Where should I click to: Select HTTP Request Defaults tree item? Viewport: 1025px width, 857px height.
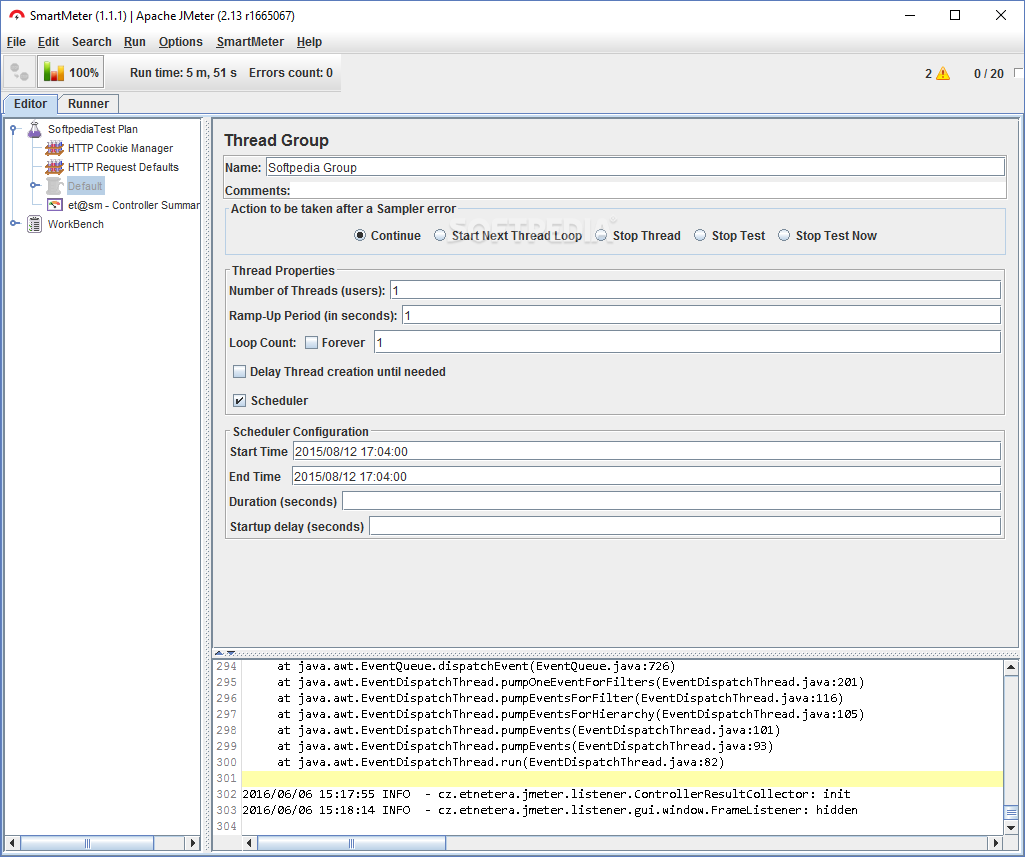pyautogui.click(x=123, y=167)
